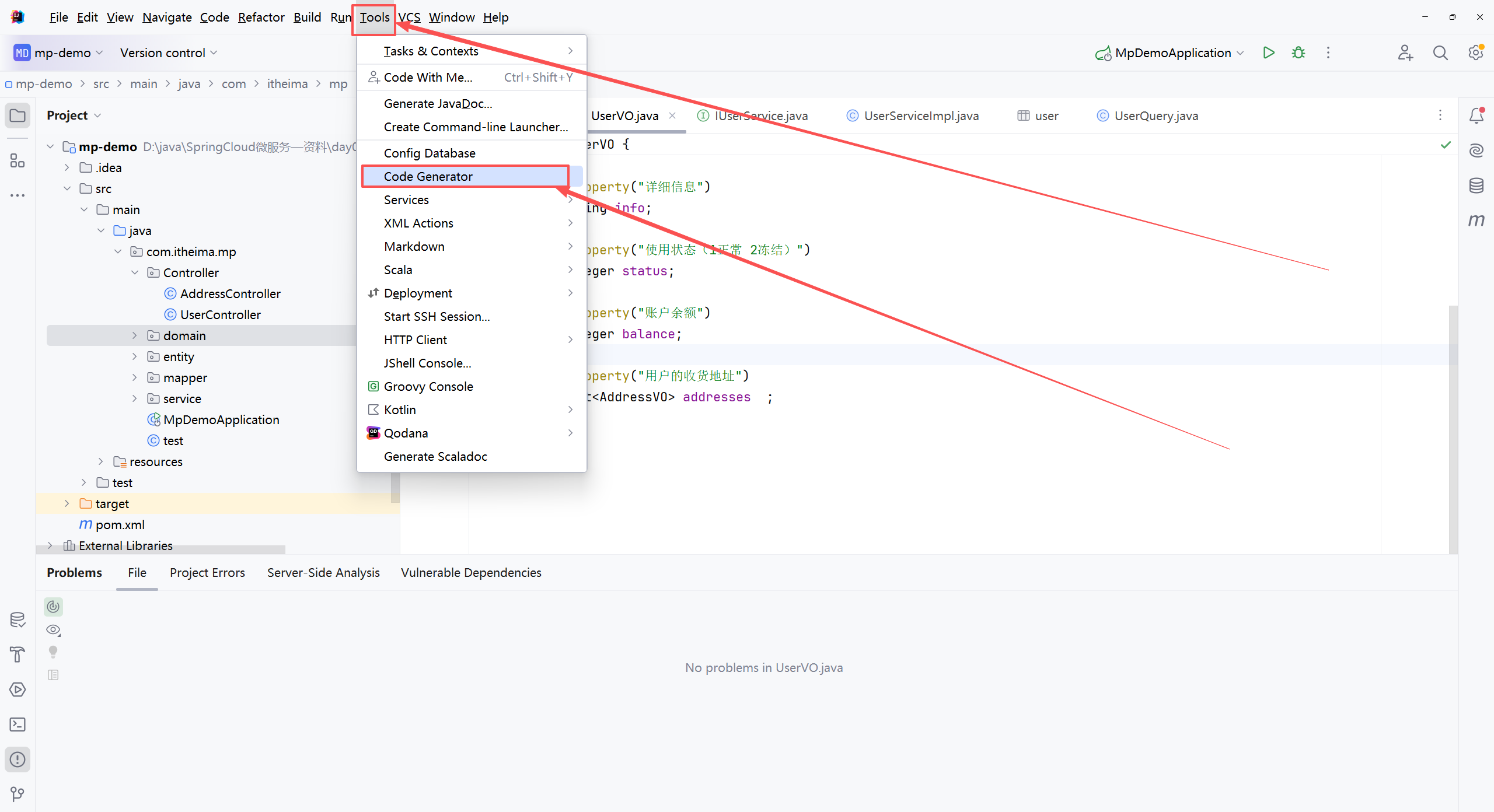The width and height of the screenshot is (1494, 812).
Task: Run MpDemoApplication with the green play icon
Action: coord(1268,52)
